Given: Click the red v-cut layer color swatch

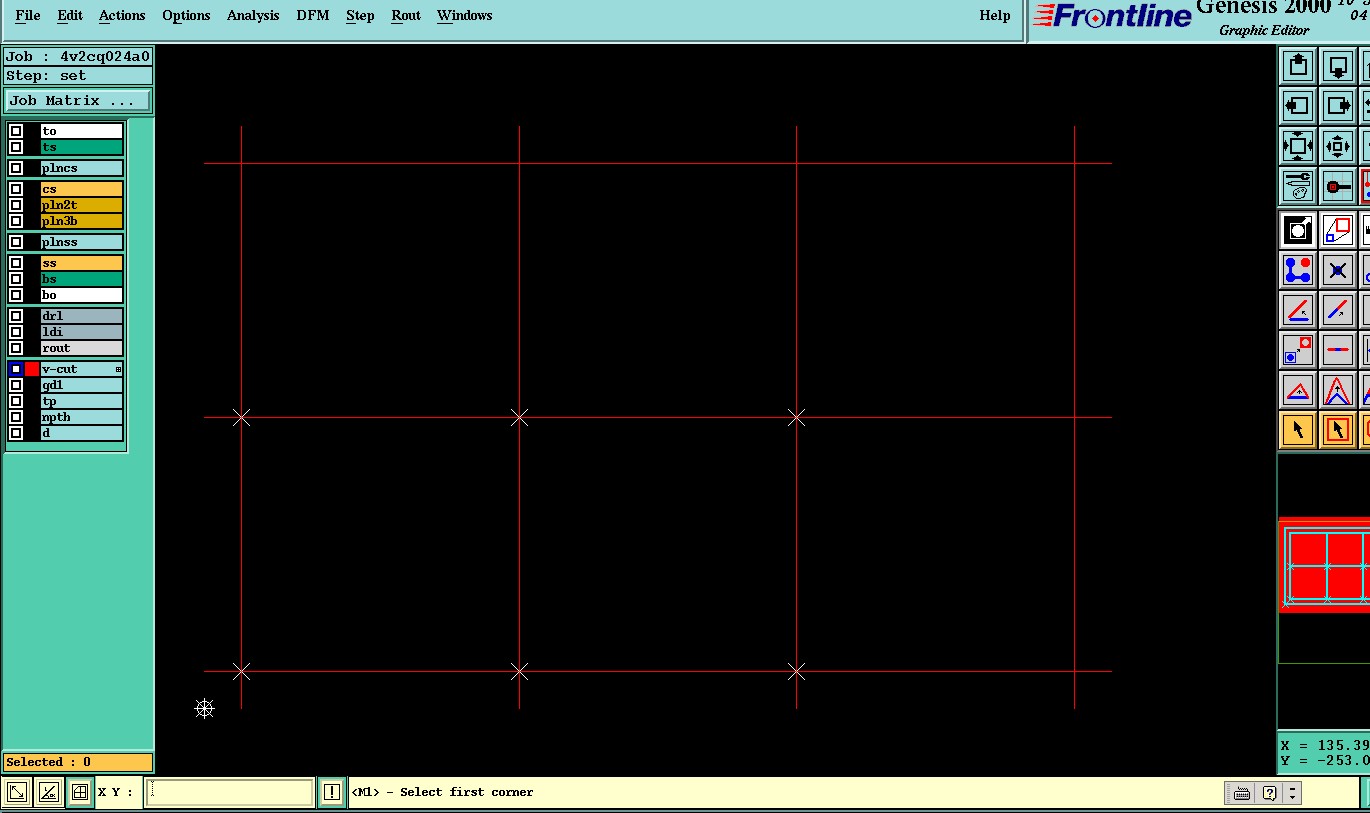Looking at the screenshot, I should point(32,369).
